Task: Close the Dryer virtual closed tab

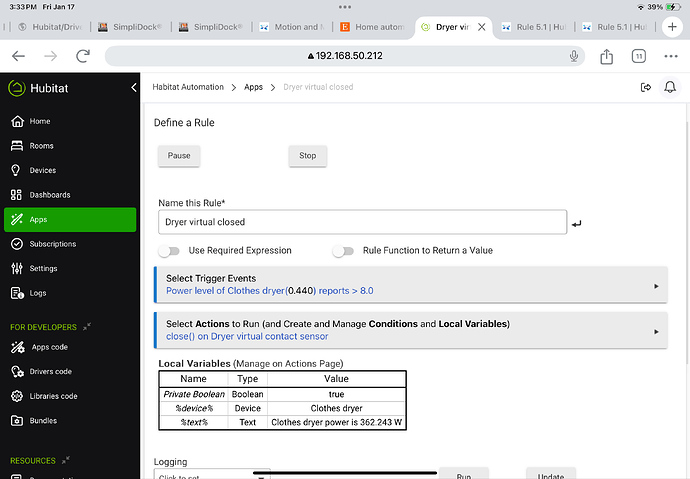Action: 481,27
